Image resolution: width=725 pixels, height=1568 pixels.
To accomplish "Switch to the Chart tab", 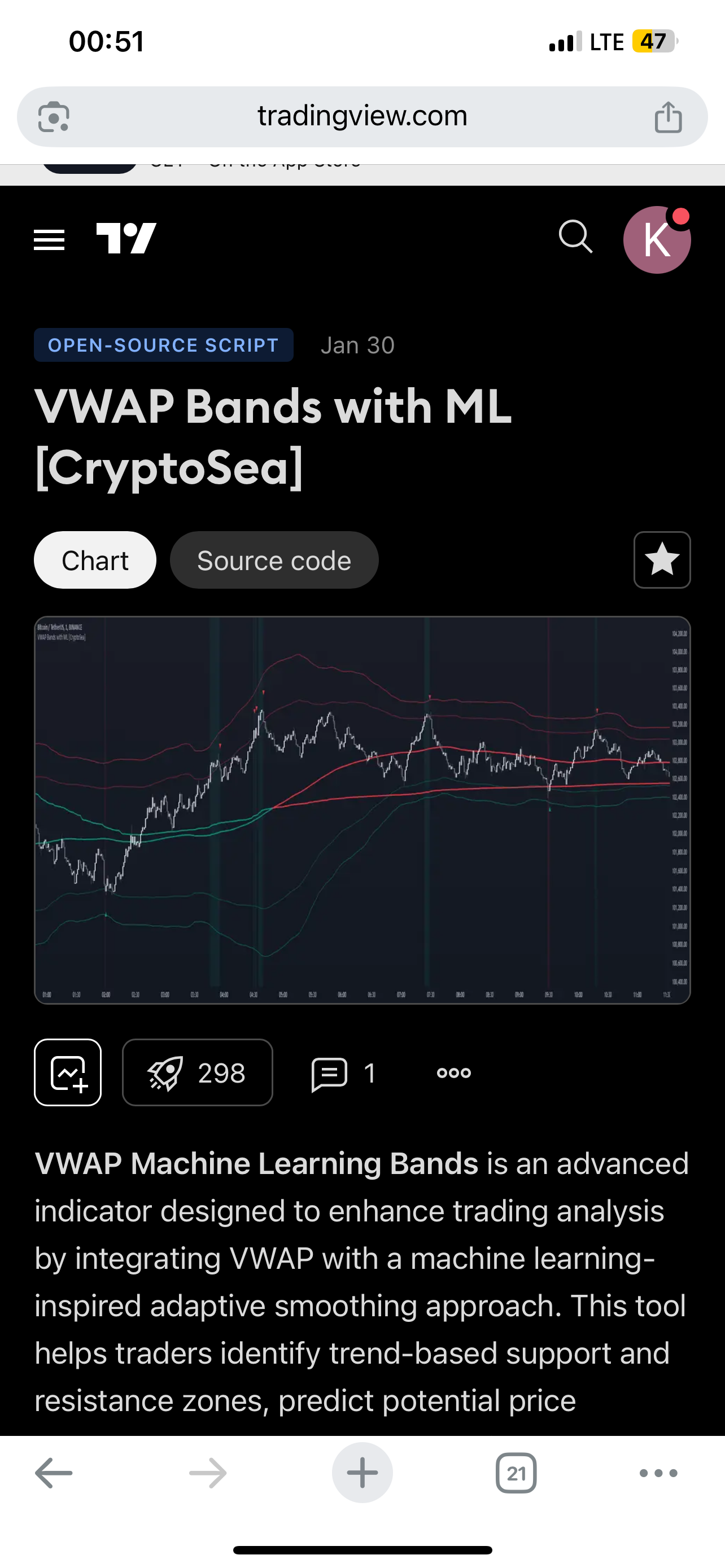I will tap(94, 559).
